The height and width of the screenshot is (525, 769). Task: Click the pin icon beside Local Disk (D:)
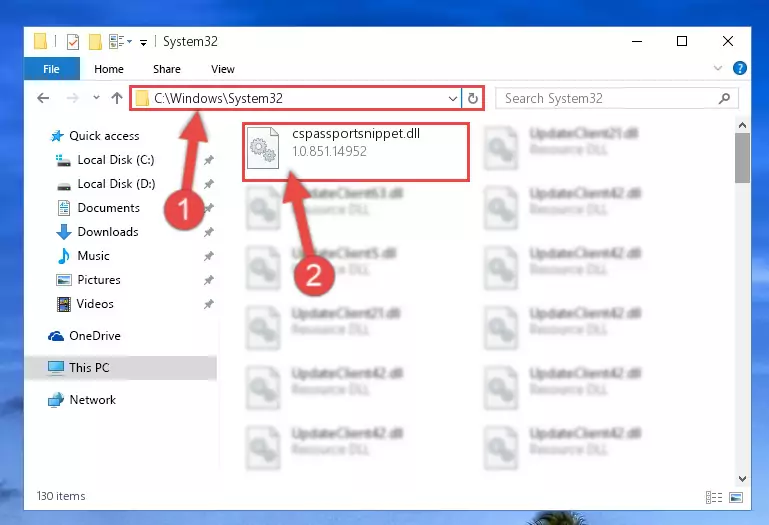[x=208, y=184]
